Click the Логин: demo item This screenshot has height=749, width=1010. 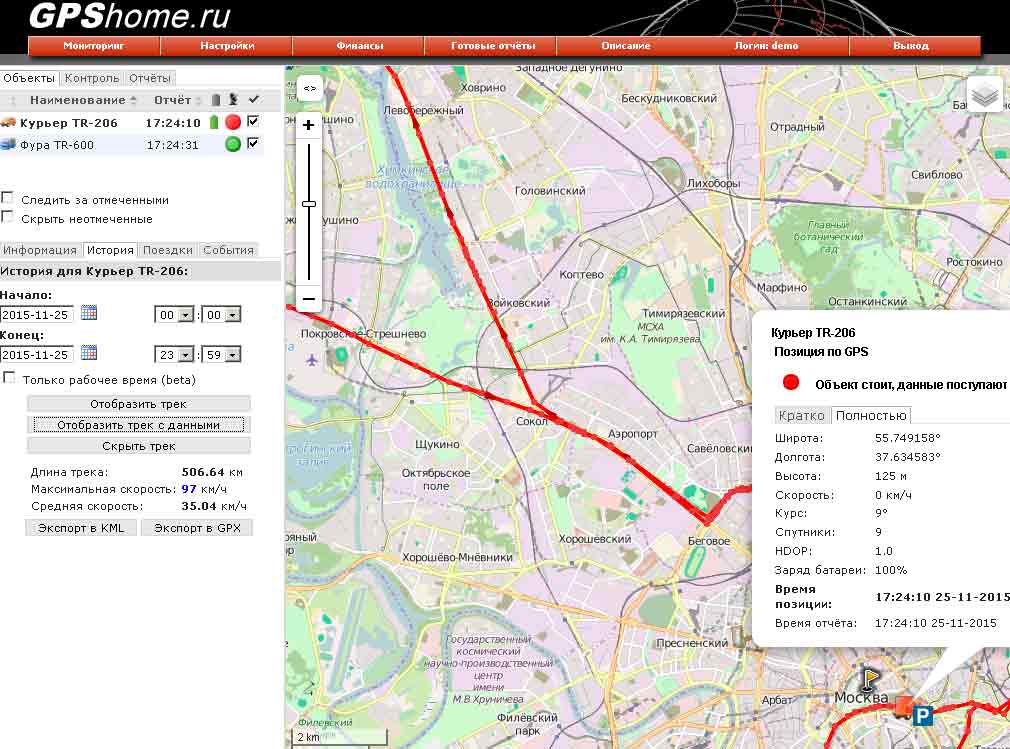click(767, 46)
